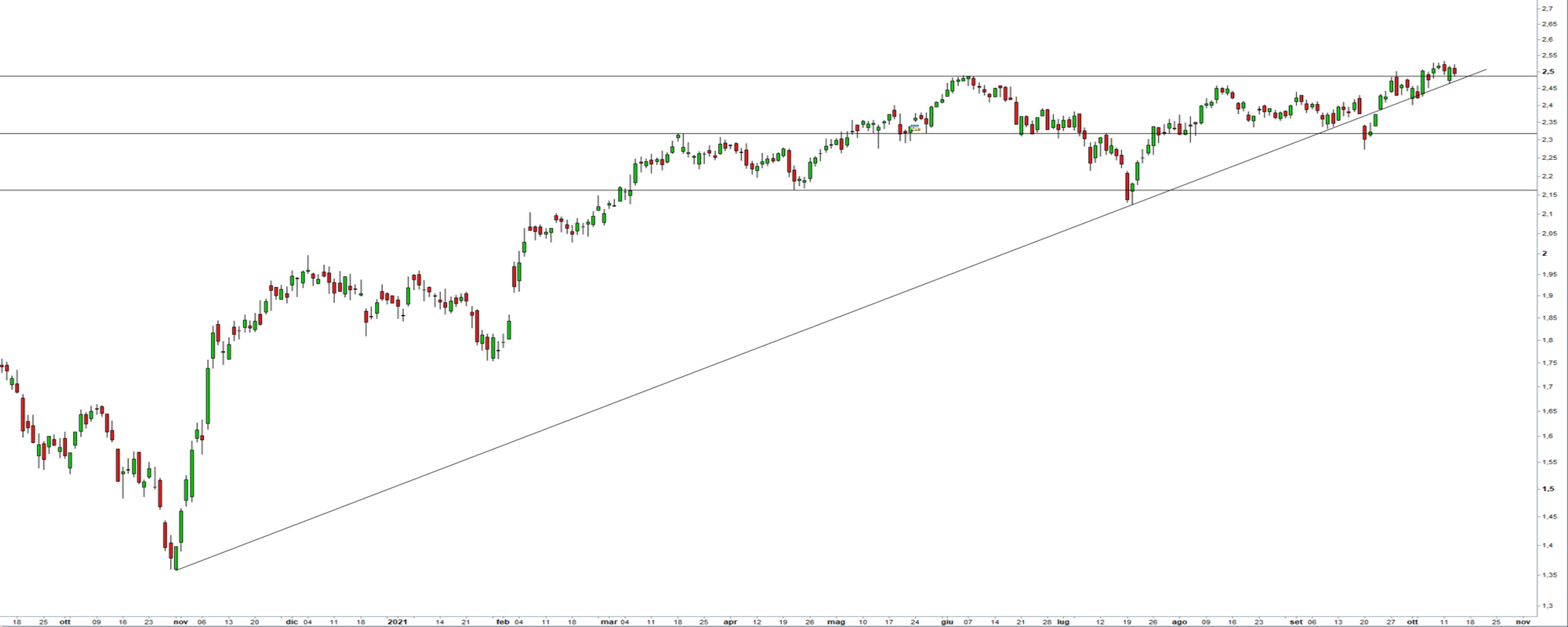Click the 'dic' month label on time axis
Screen dimensions: 1568x627
click(291, 622)
